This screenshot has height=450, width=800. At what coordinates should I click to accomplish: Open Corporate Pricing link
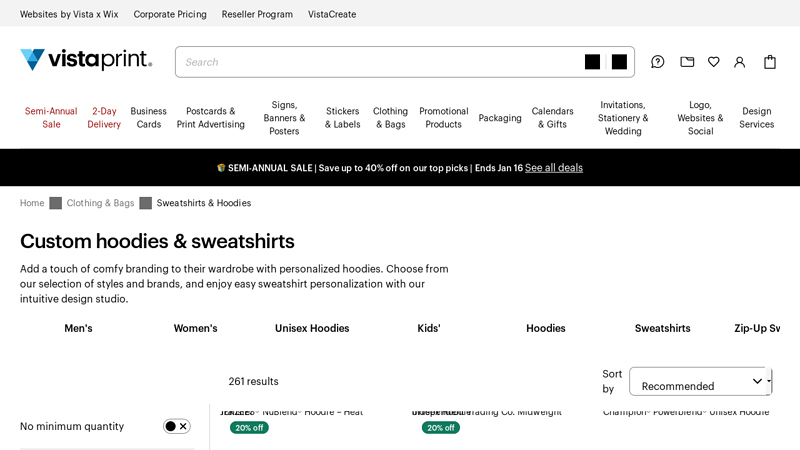point(170,14)
